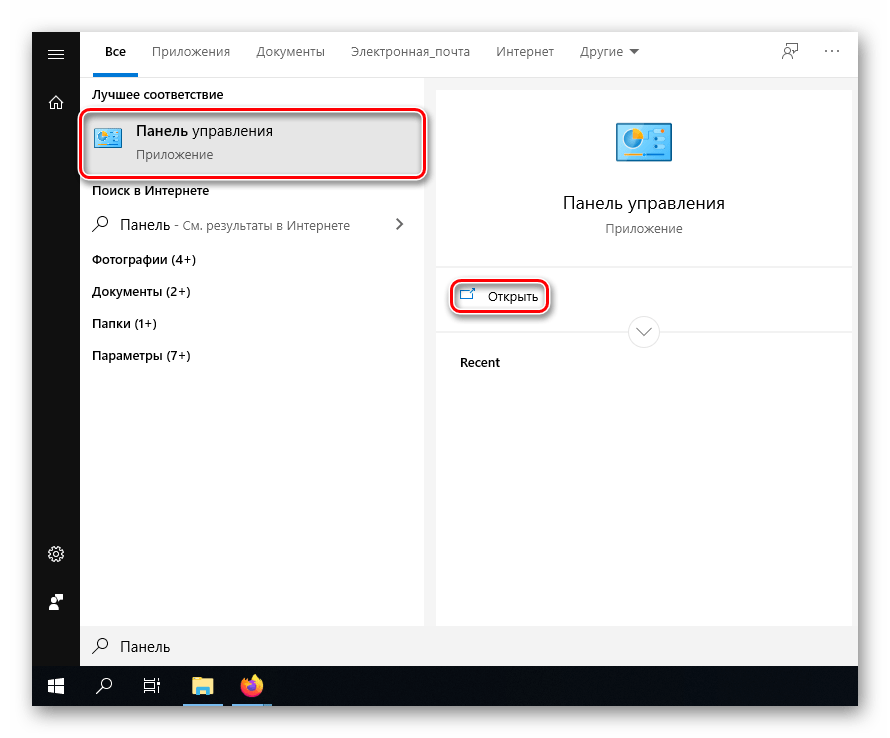Expand the Другие dropdown filter
Screen dimensions: 890x738
[609, 52]
